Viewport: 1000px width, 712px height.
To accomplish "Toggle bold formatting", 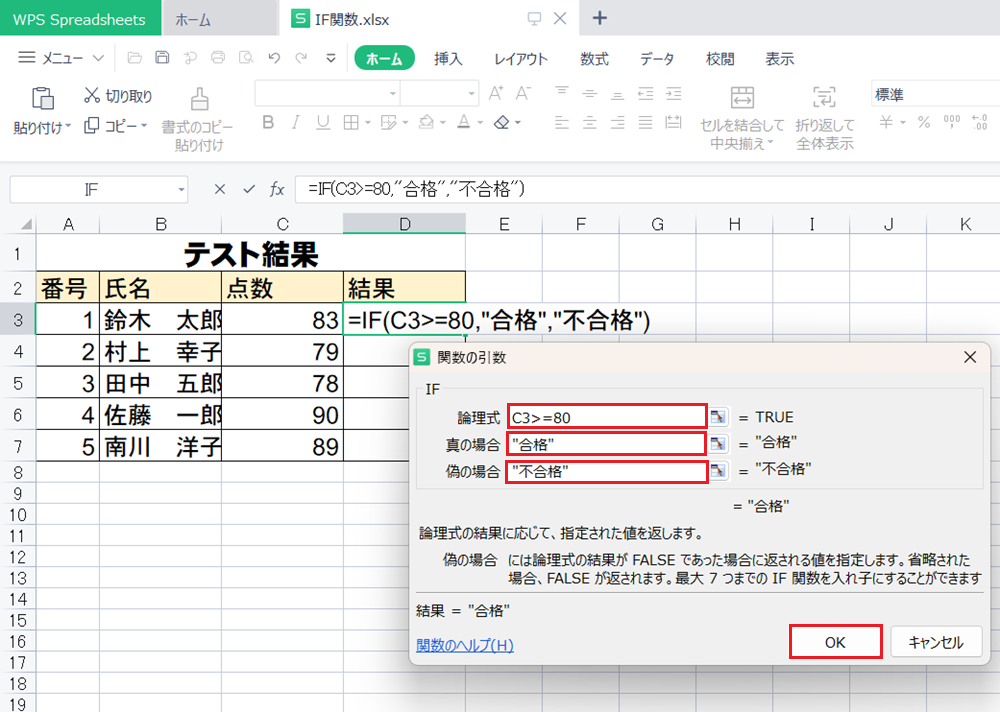I will pos(268,122).
